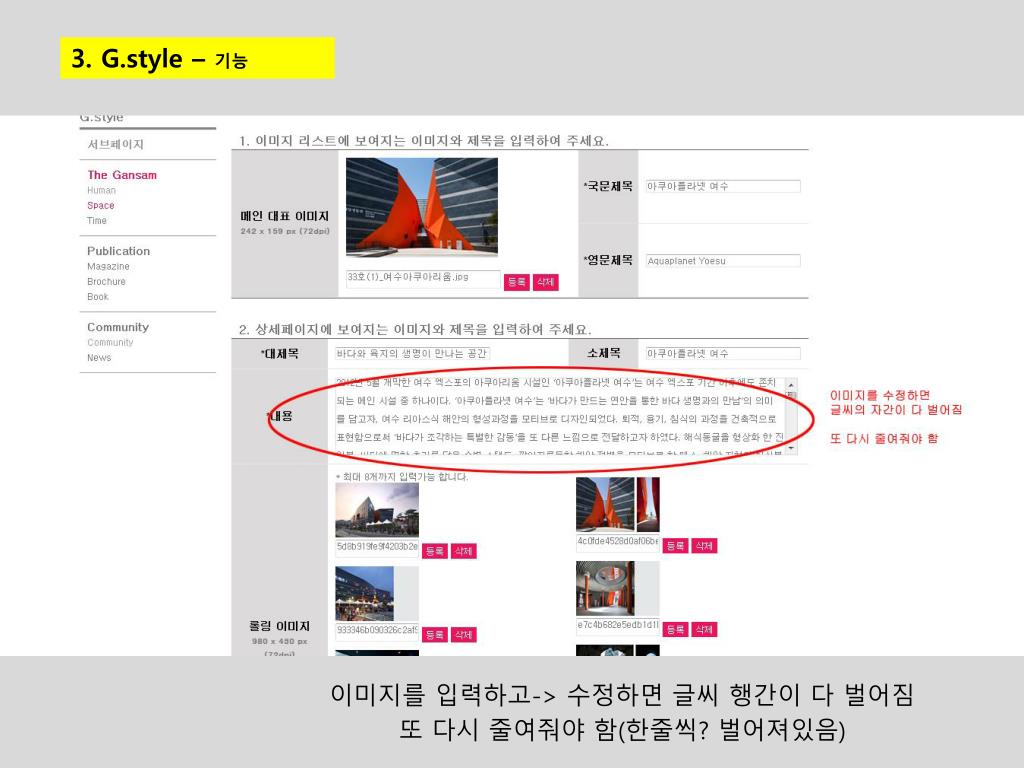Focus the 영문제목 Aquaplanet Yoesu field
The width and height of the screenshot is (1024, 768).
click(x=723, y=261)
